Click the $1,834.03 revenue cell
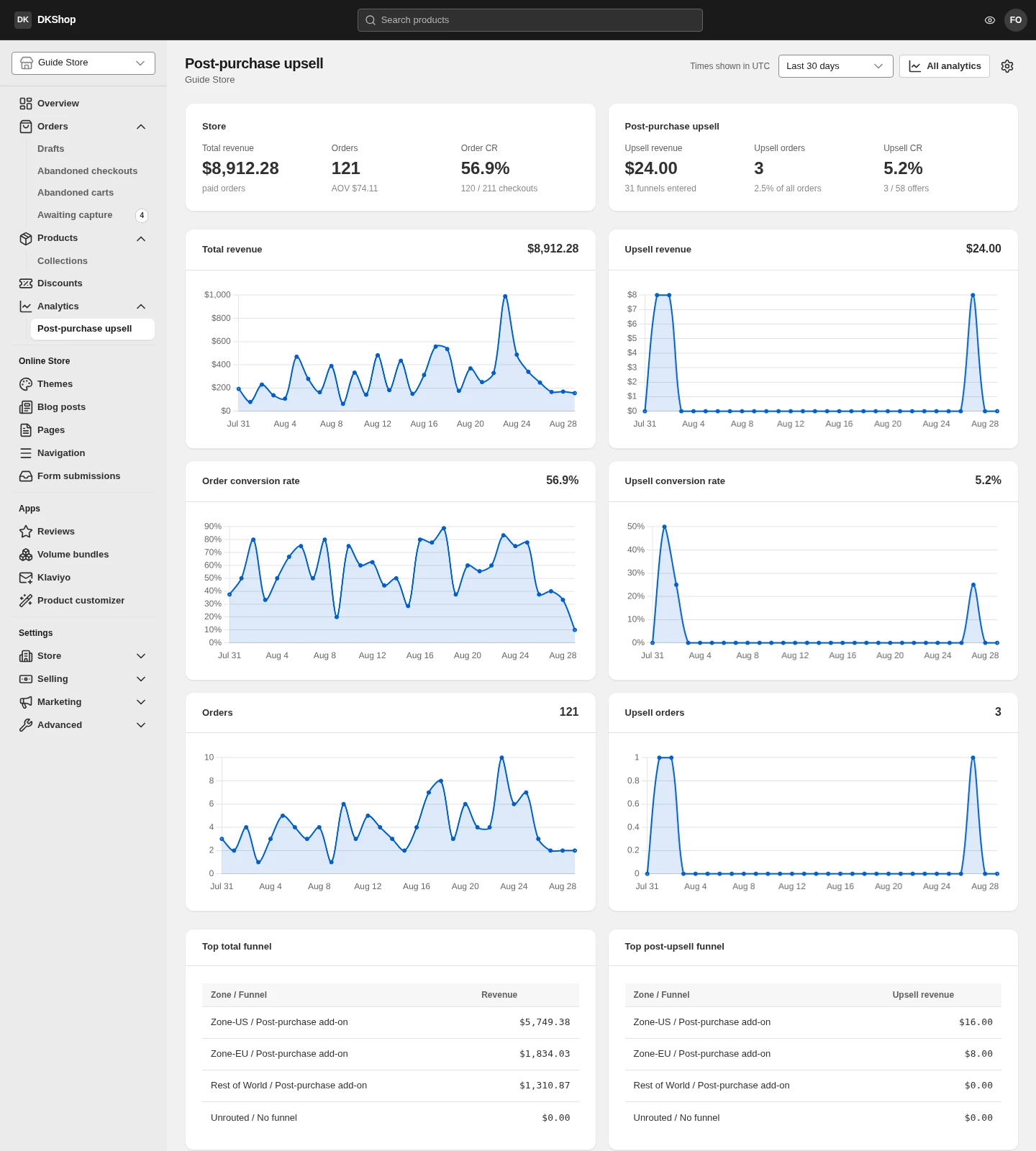1036x1151 pixels. [x=545, y=1054]
